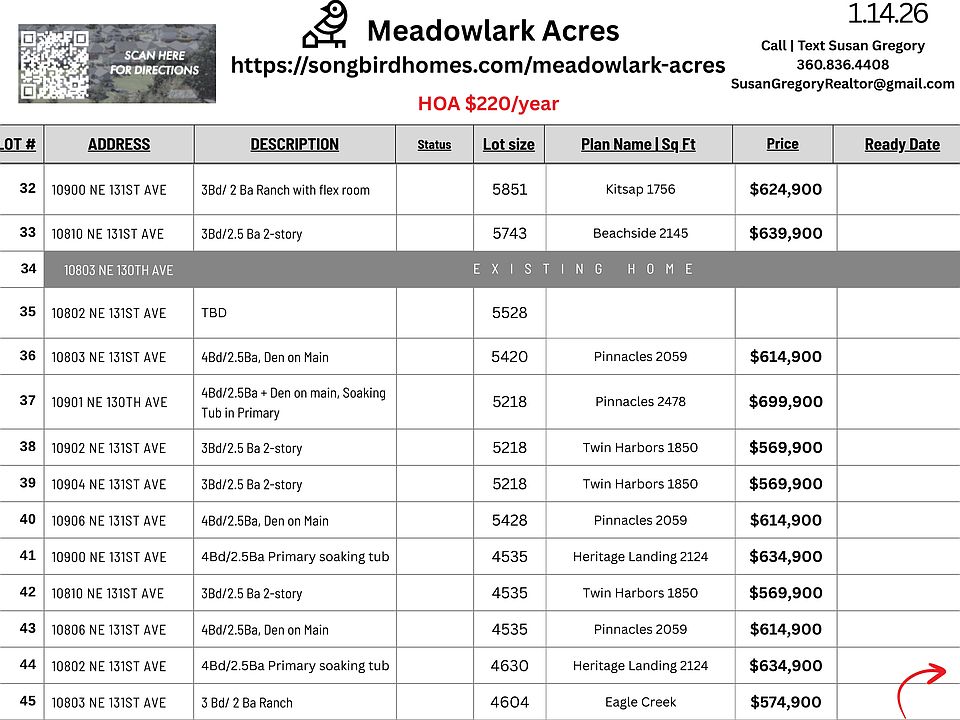960x720 pixels.
Task: Click the Ready Date column header
Action: (902, 144)
